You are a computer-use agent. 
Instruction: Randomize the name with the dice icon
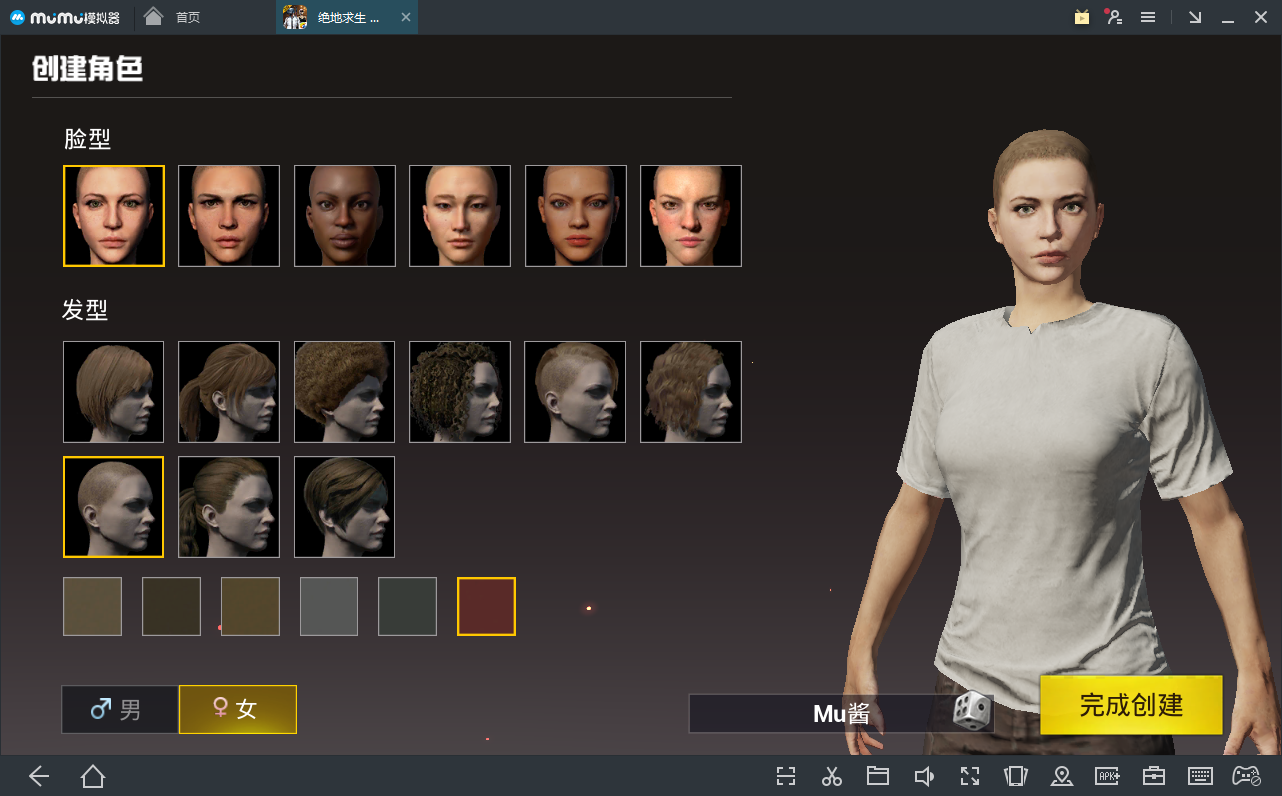pyautogui.click(x=971, y=711)
